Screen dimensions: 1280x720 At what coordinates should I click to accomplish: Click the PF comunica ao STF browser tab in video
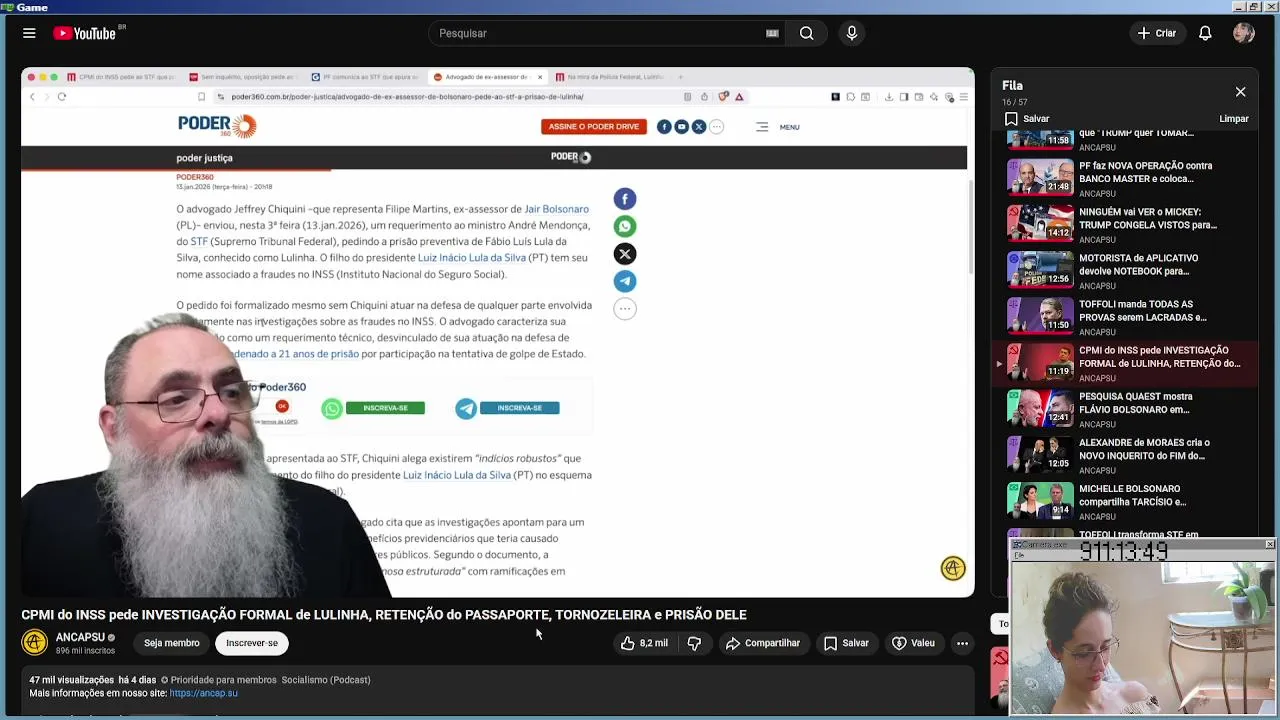tap(365, 77)
